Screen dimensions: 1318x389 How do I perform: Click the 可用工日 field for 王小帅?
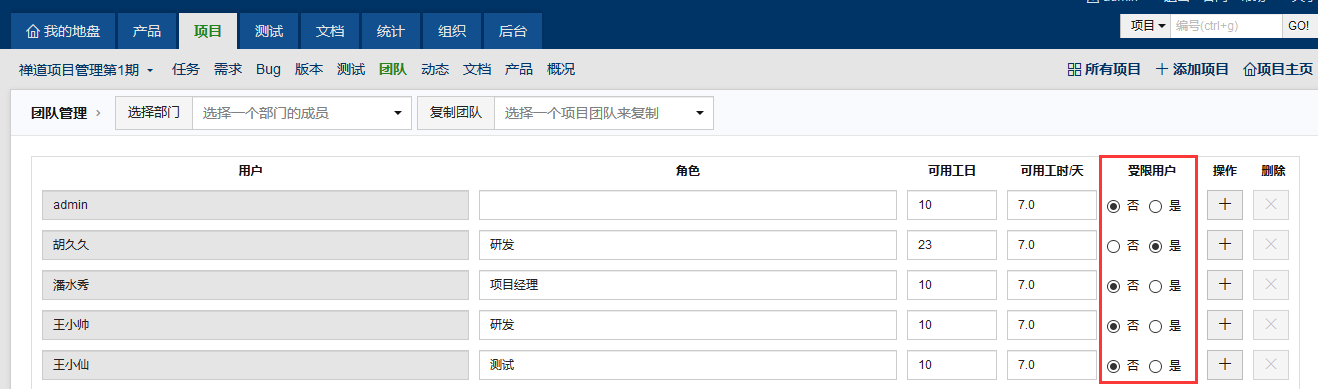[952, 325]
